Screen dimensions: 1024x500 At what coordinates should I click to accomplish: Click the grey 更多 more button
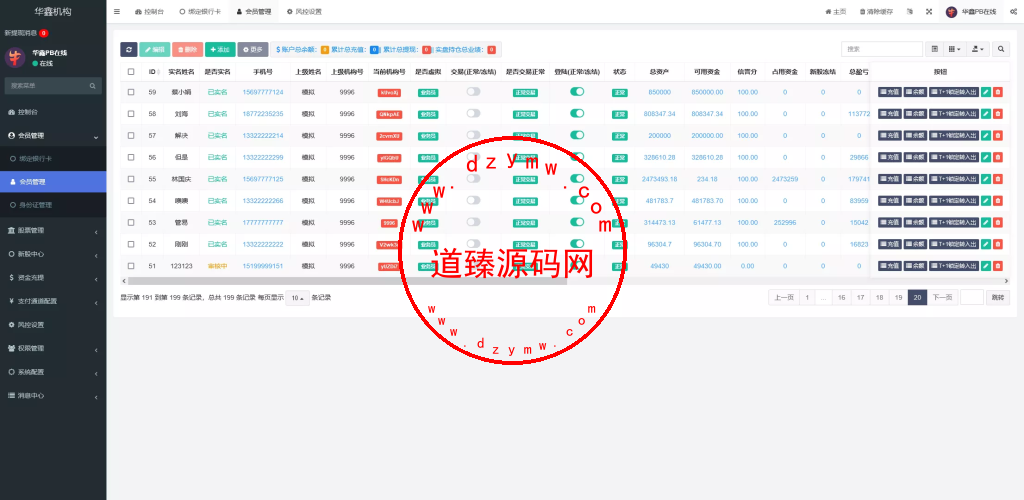pyautogui.click(x=253, y=50)
